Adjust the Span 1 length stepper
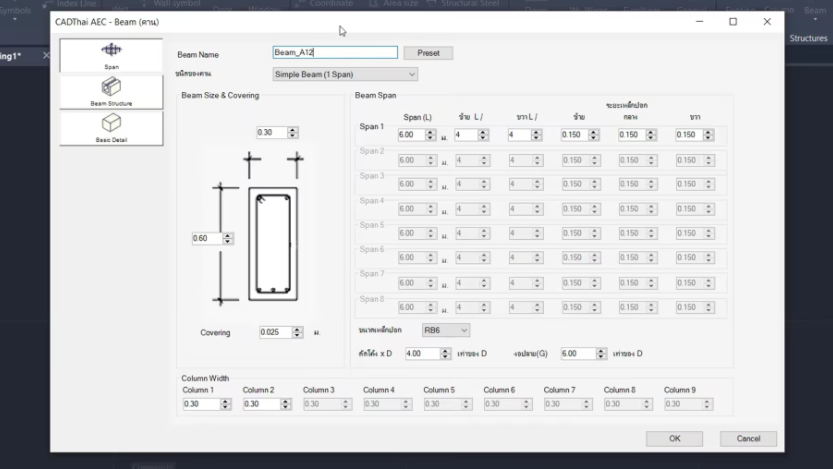The height and width of the screenshot is (469, 833). 431,134
